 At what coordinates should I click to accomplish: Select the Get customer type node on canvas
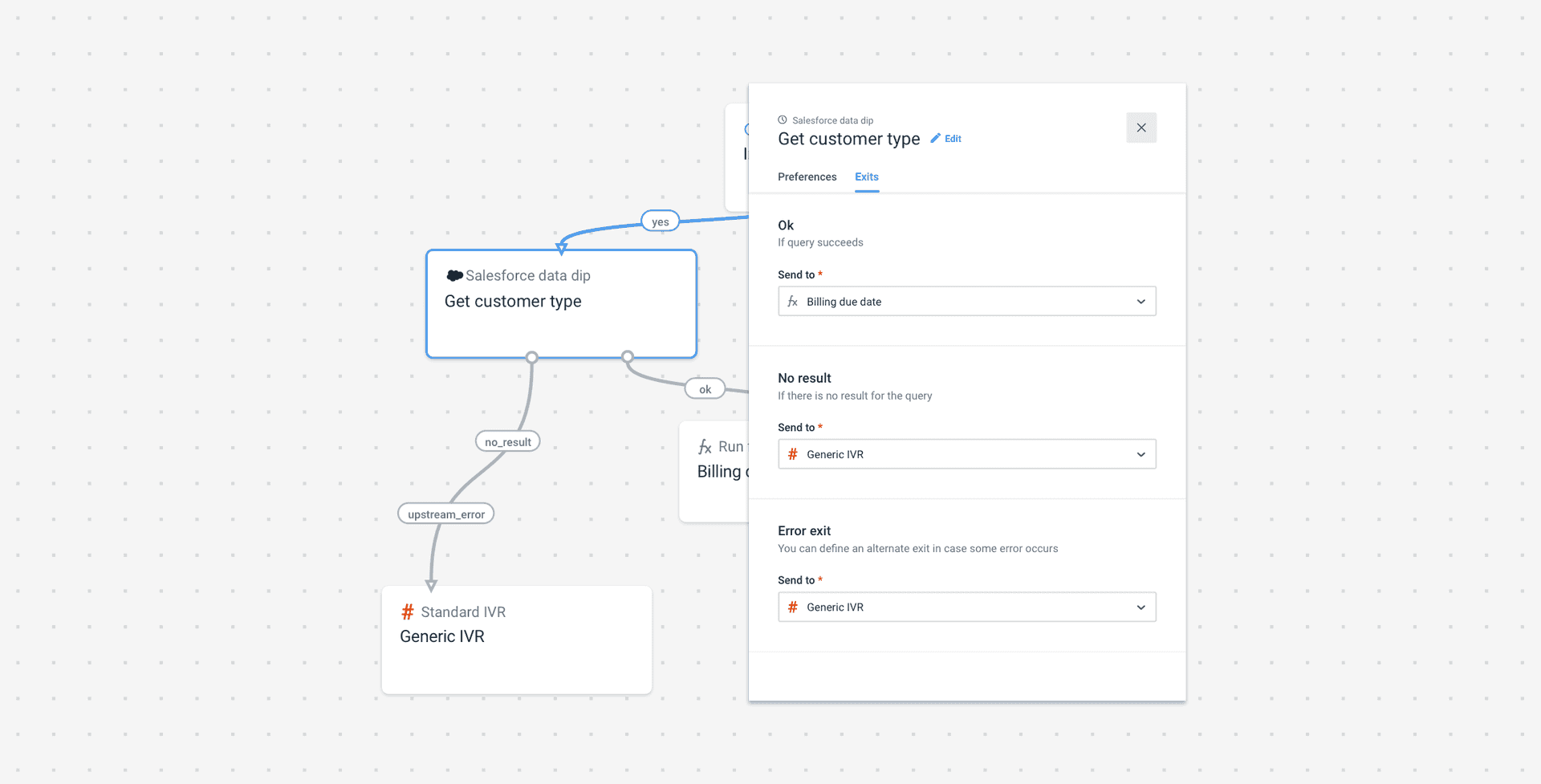tap(561, 303)
